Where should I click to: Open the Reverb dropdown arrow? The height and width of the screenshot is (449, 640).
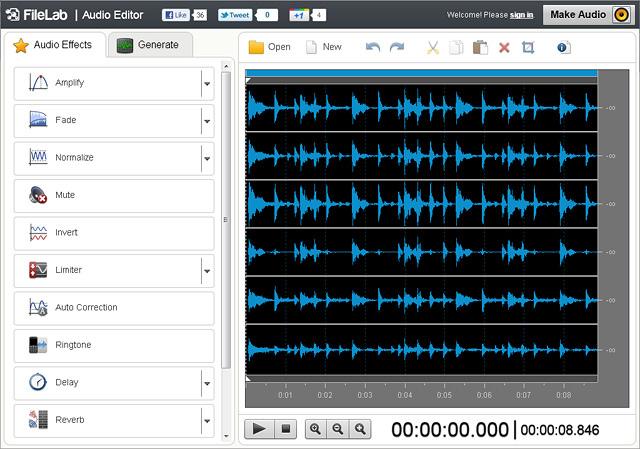[207, 421]
